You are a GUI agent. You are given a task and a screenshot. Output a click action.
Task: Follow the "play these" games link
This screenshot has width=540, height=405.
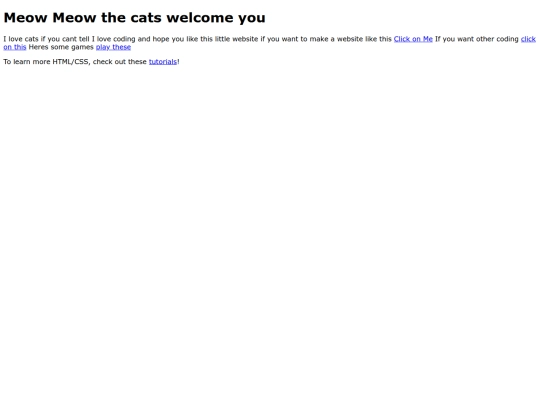click(x=113, y=47)
